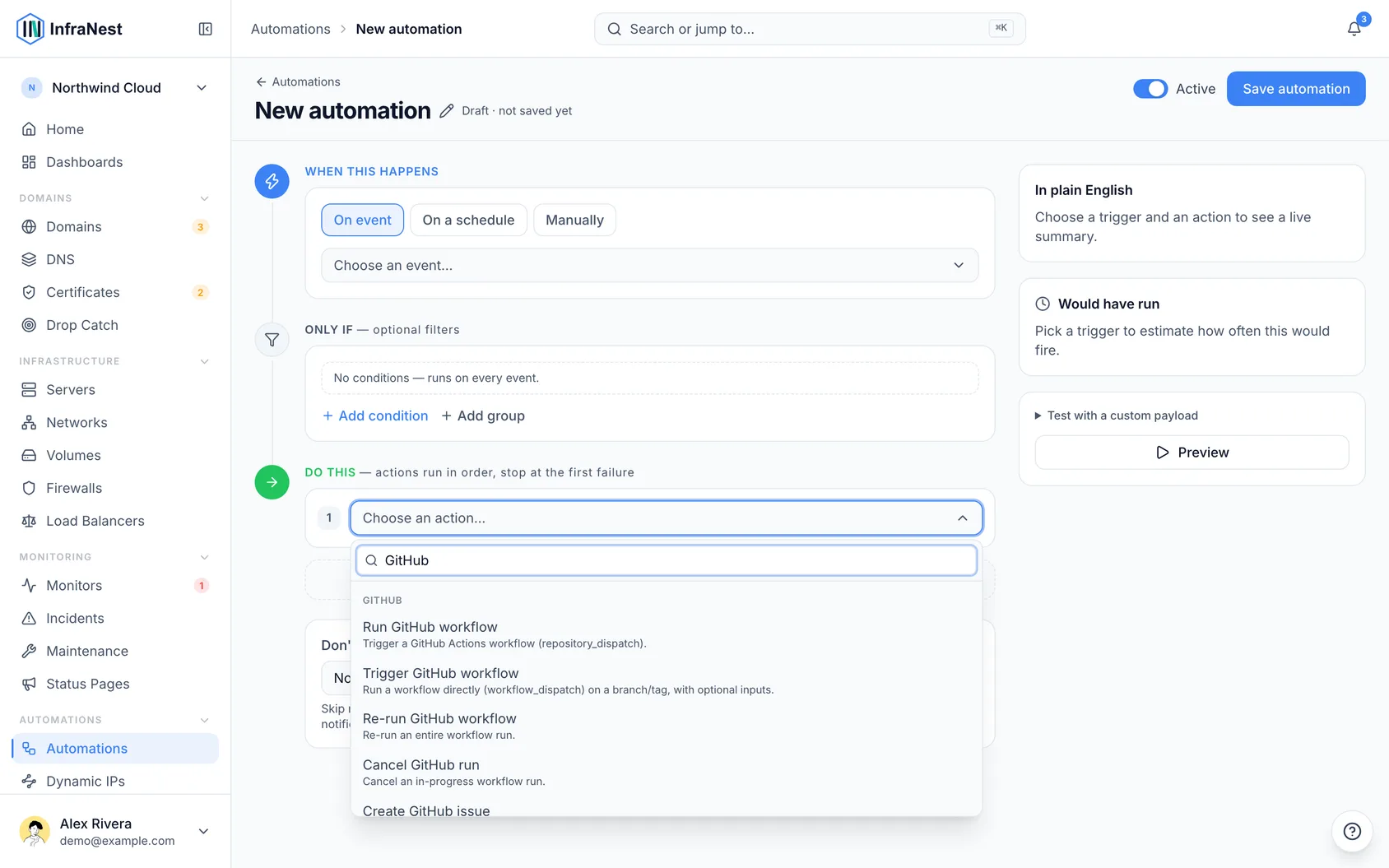Click Save automation
Screen dimensions: 1389x868
pyautogui.click(x=1296, y=89)
